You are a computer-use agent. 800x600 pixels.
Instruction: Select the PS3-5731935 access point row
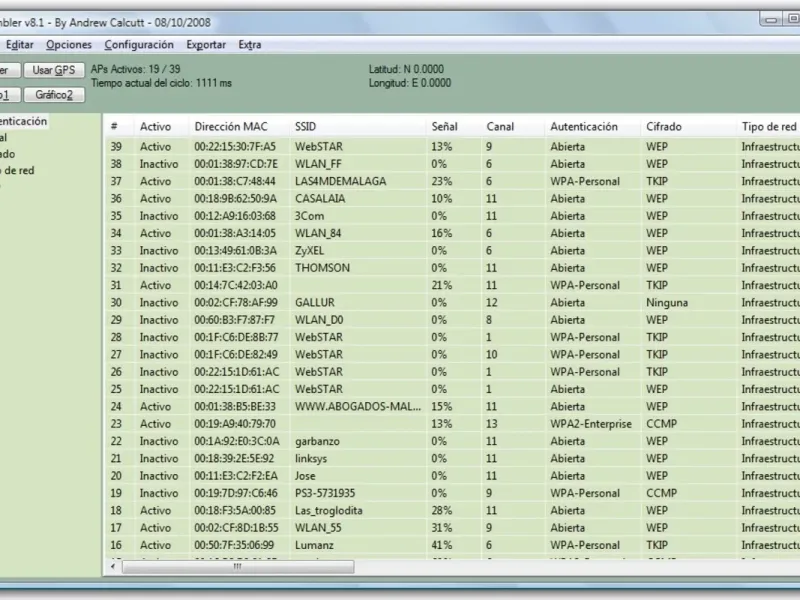(325, 493)
